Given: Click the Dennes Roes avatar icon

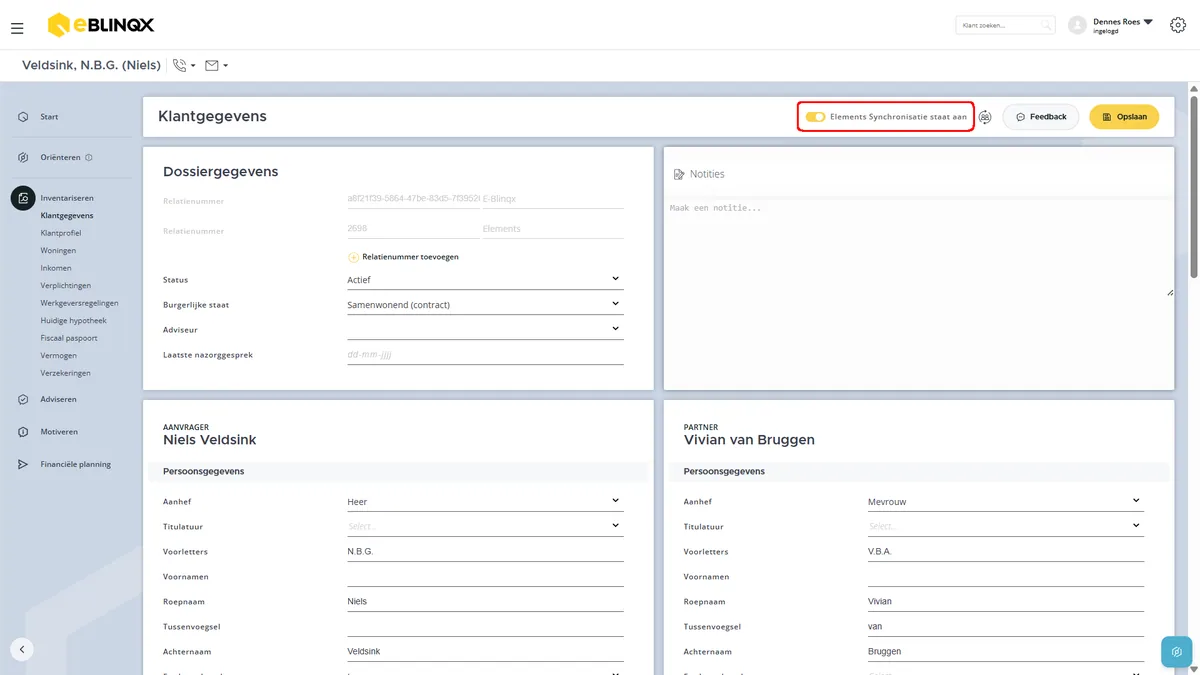Looking at the screenshot, I should (x=1077, y=25).
